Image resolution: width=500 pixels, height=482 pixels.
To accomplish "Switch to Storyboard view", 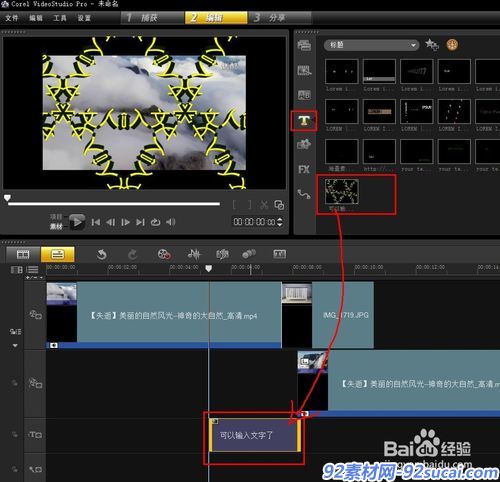I will click(23, 255).
